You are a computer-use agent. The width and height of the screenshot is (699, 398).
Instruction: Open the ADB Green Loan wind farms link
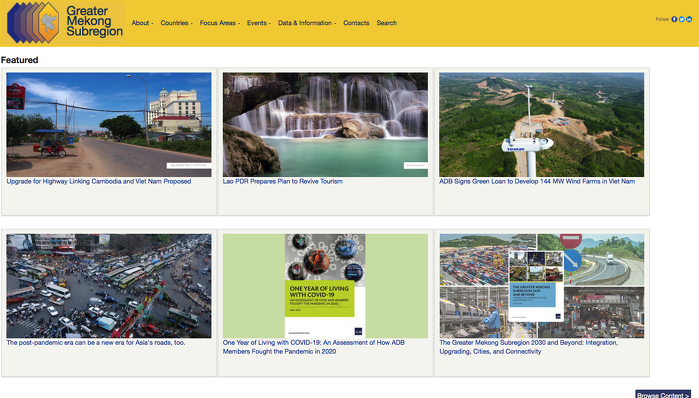[x=537, y=181]
